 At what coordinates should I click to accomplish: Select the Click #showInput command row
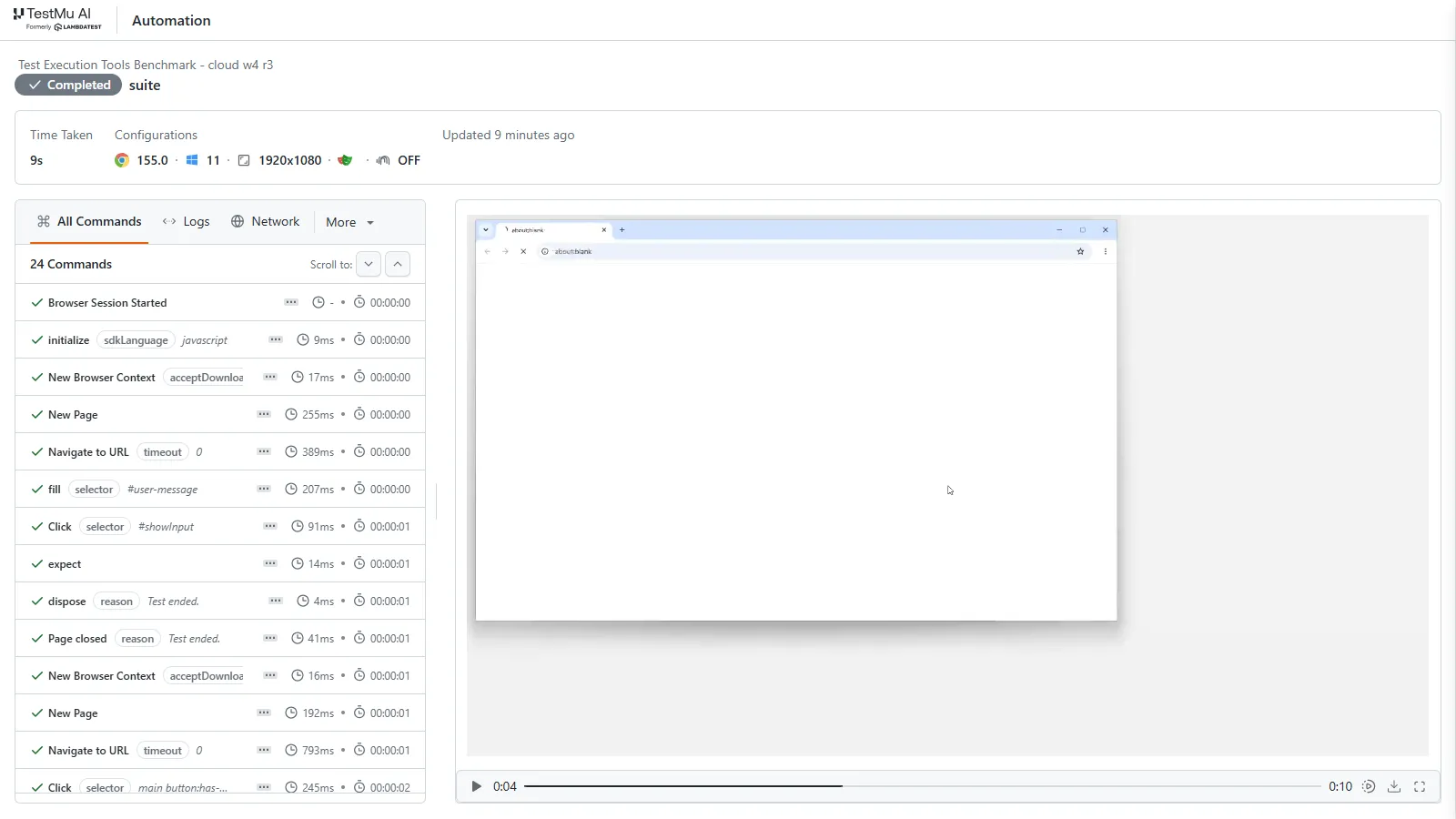(220, 526)
